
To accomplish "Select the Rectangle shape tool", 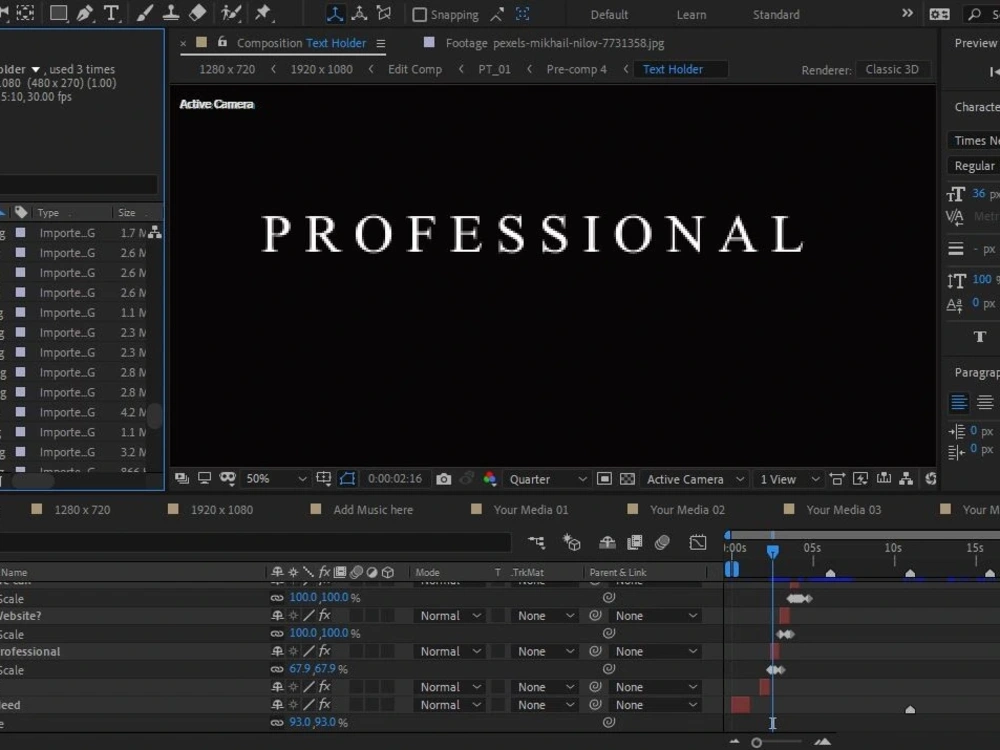I will [x=59, y=13].
